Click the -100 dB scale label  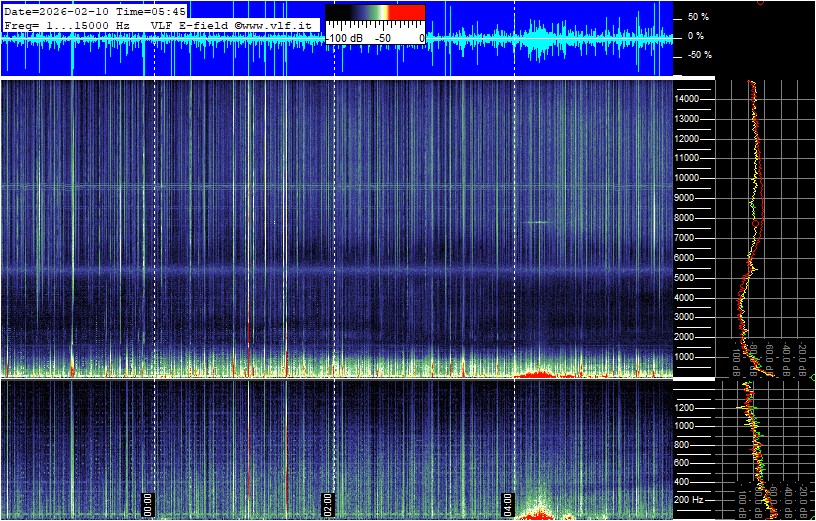[x=345, y=38]
